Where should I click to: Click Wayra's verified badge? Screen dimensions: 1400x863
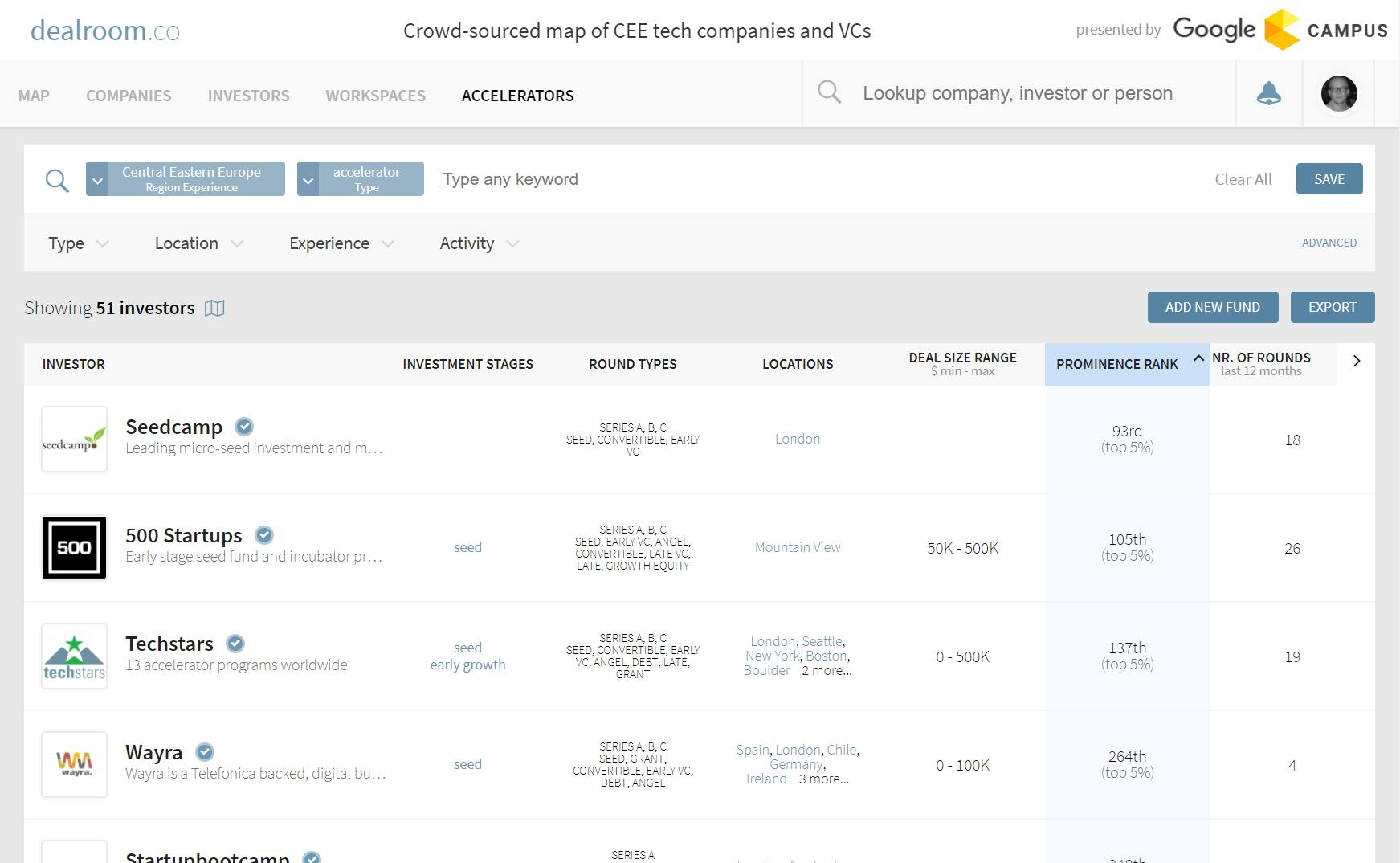coord(205,752)
